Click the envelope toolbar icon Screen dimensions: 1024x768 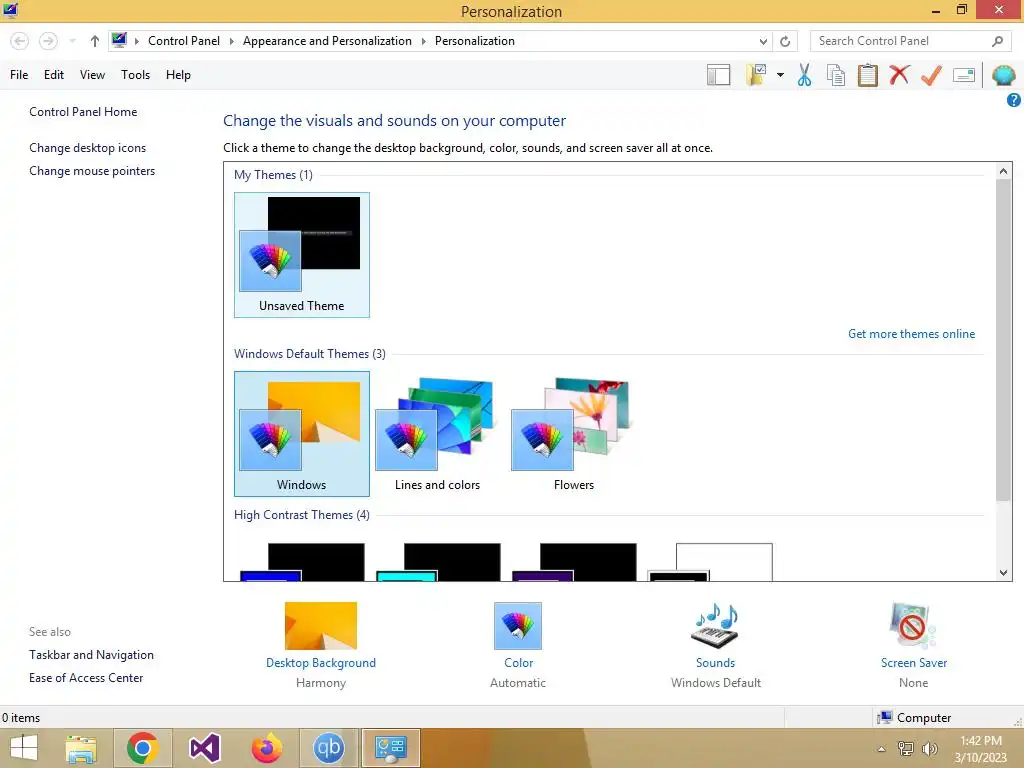964,75
